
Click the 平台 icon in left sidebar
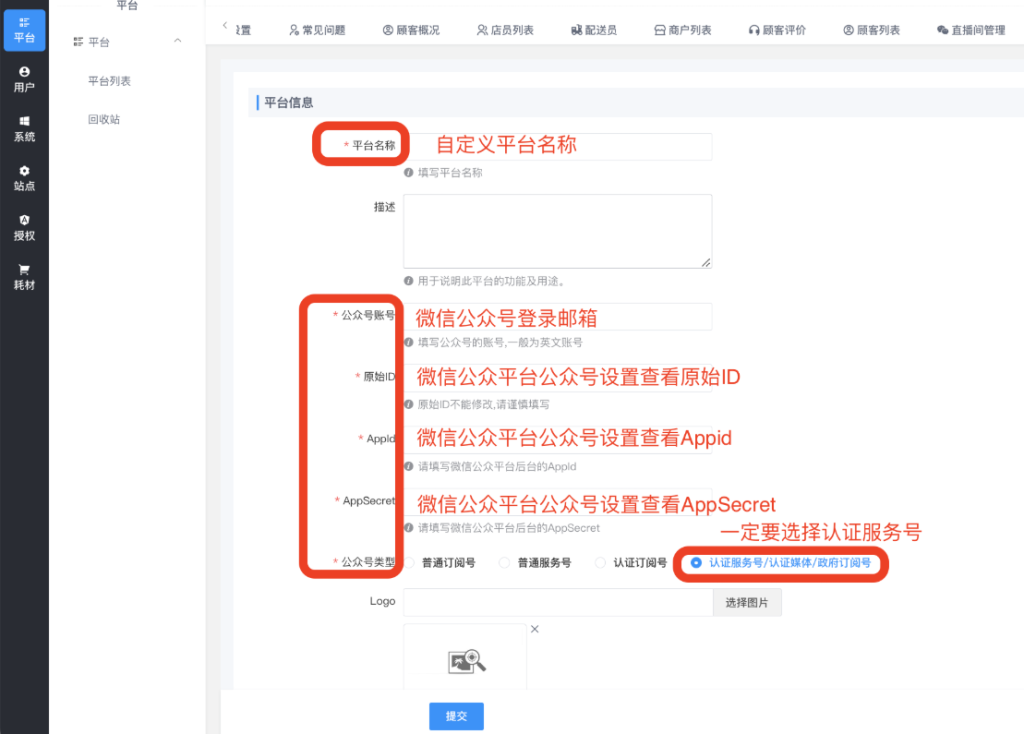coord(24,23)
